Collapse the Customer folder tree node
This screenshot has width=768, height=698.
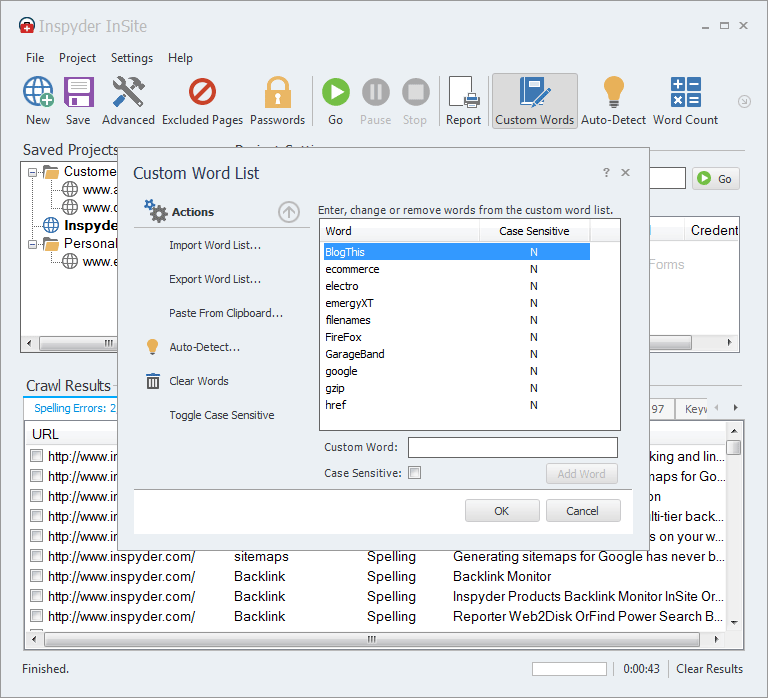tap(32, 172)
